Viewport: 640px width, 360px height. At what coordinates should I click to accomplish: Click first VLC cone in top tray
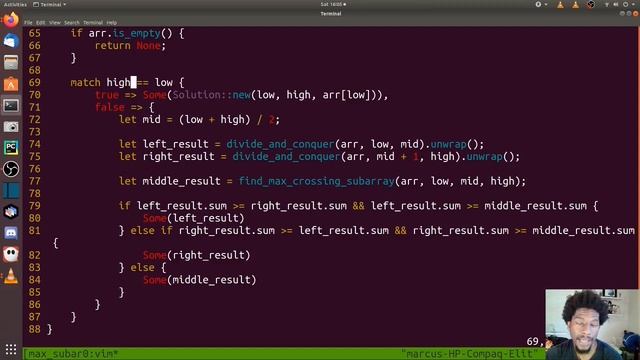[560, 4]
